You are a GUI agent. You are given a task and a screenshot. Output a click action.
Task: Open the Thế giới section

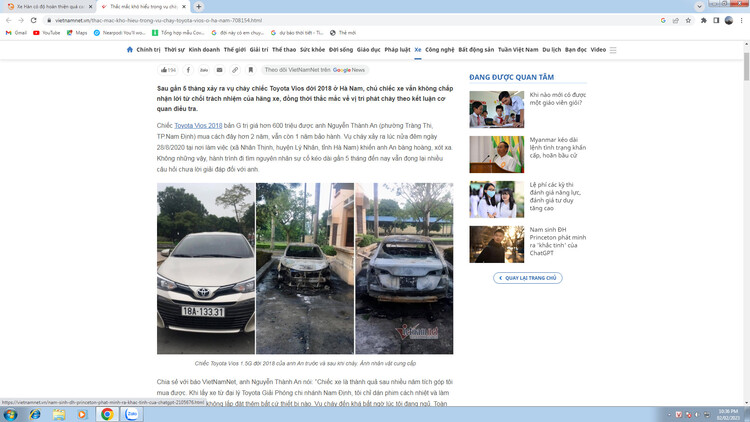234,50
